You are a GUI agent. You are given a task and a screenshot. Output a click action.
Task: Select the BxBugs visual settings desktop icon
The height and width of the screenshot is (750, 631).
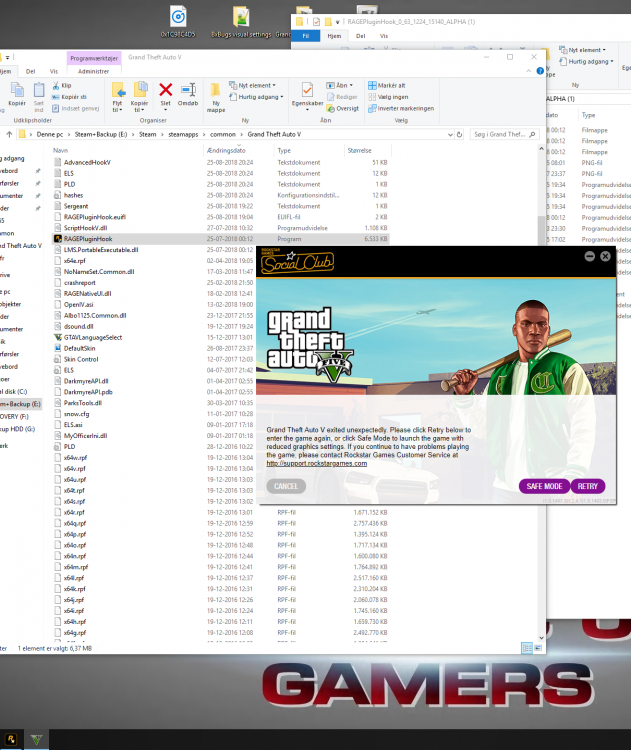click(241, 22)
